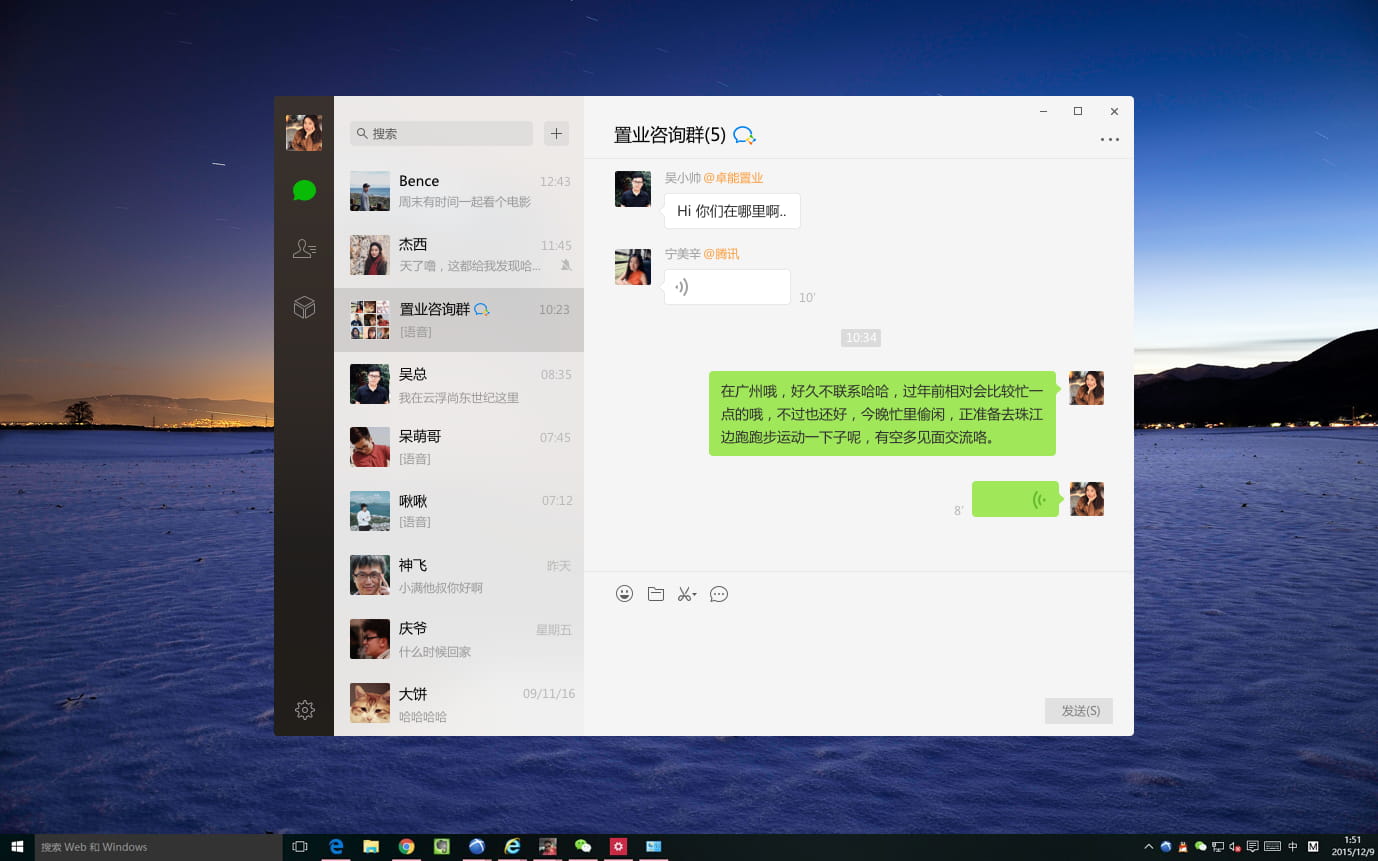Click own profile avatar in sidebar
Screen dimensions: 1378x861
coord(304,133)
